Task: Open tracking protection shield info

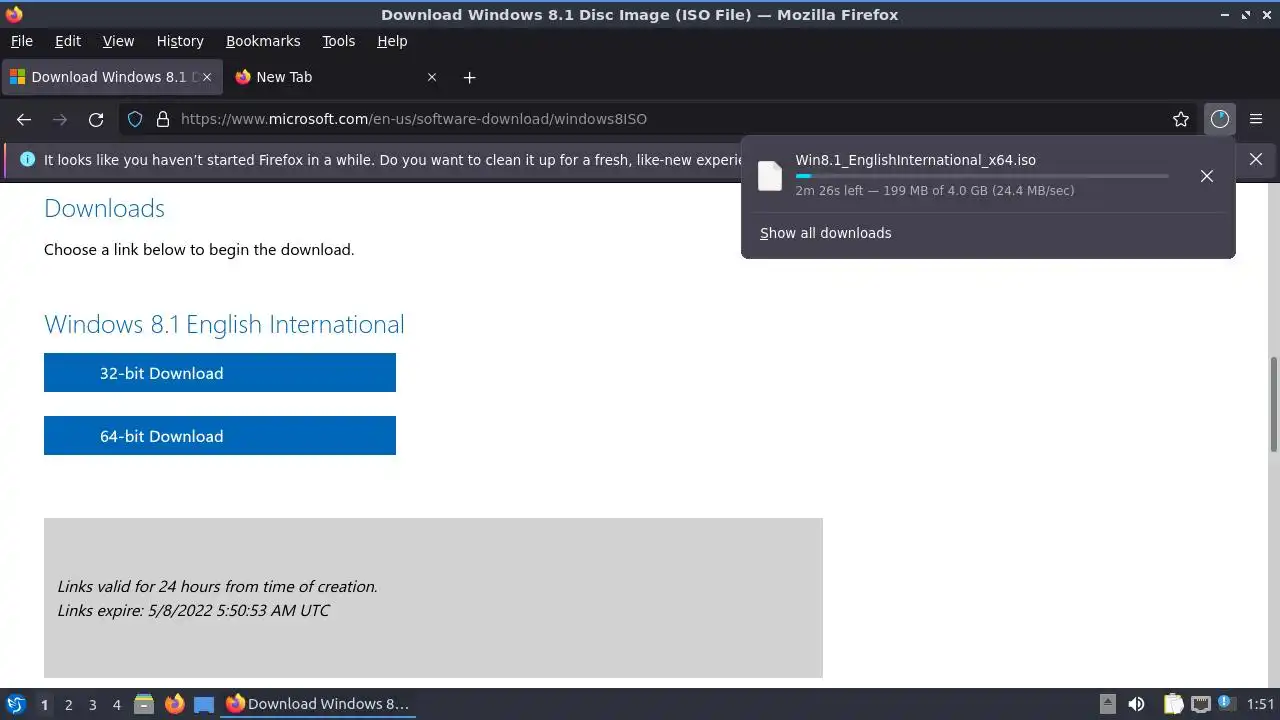Action: pos(135,119)
